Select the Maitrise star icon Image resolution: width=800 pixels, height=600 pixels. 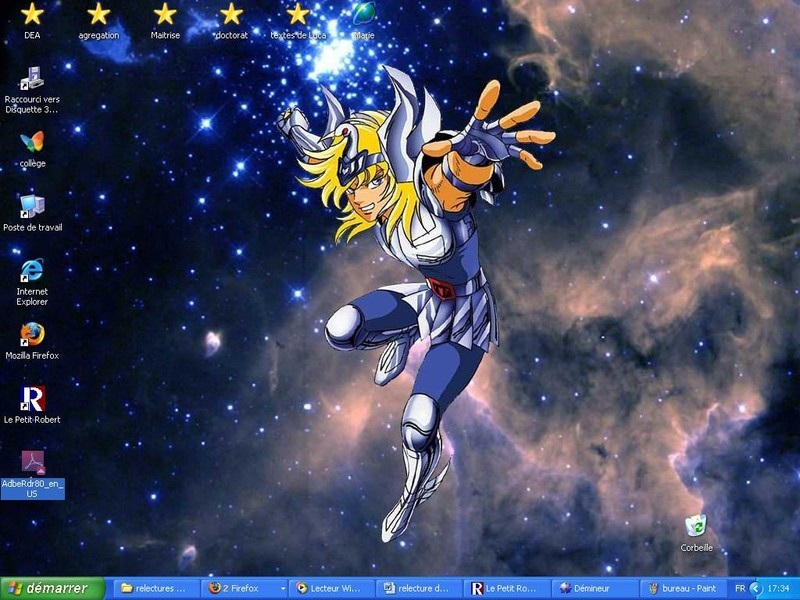[165, 14]
